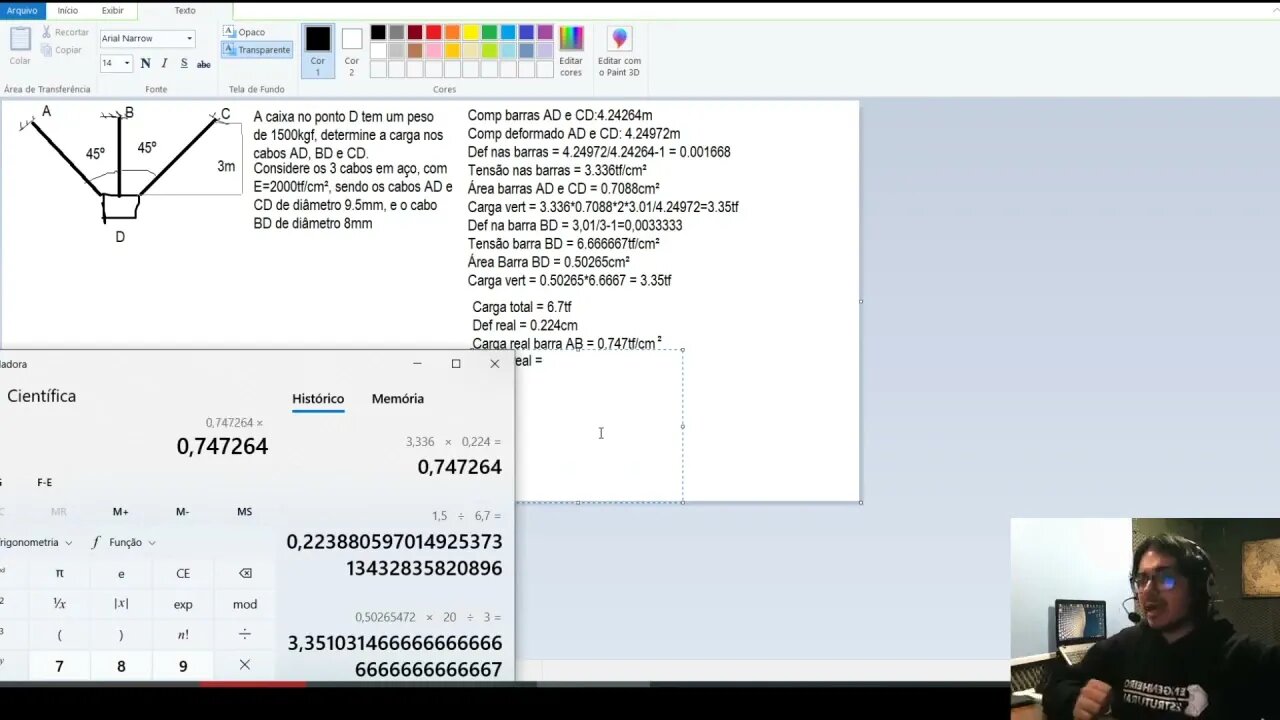Switch to the Início ribbon tab
Screen dimensions: 1280x720
(68, 10)
